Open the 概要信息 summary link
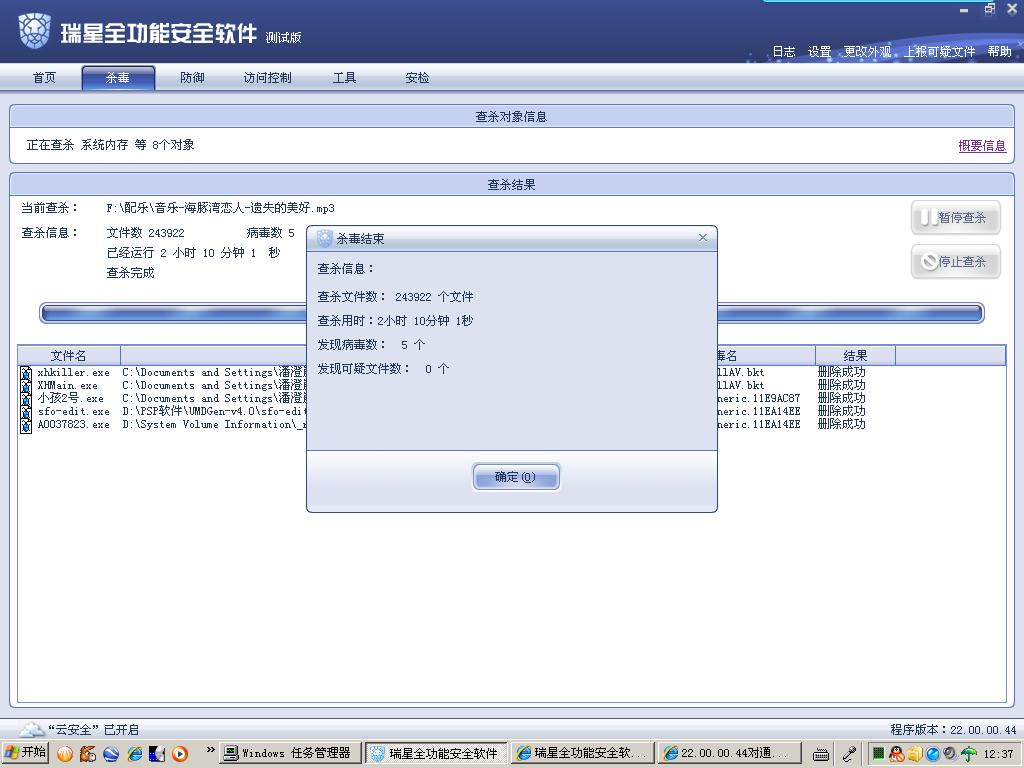 point(982,146)
